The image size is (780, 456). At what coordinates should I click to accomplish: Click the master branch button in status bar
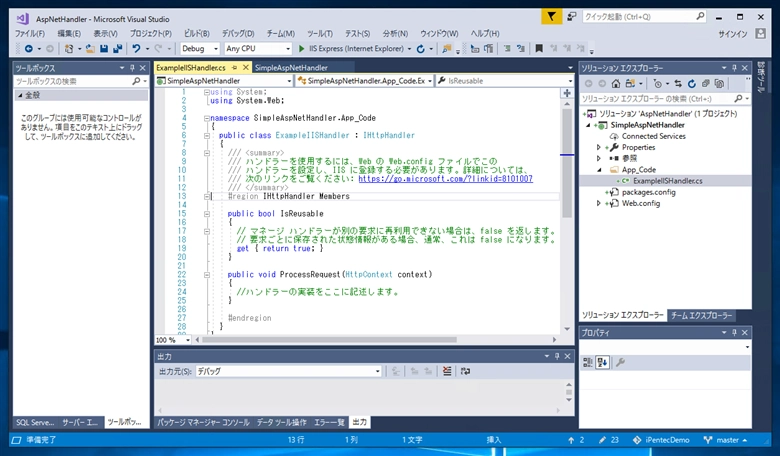click(x=725, y=440)
